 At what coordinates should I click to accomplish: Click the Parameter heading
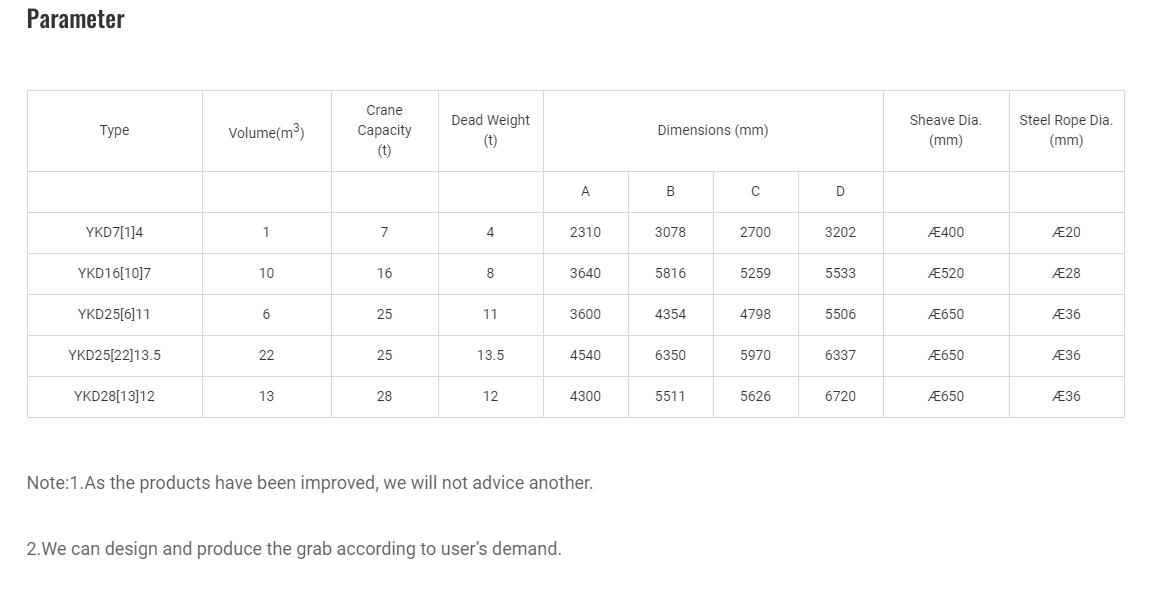point(75,19)
